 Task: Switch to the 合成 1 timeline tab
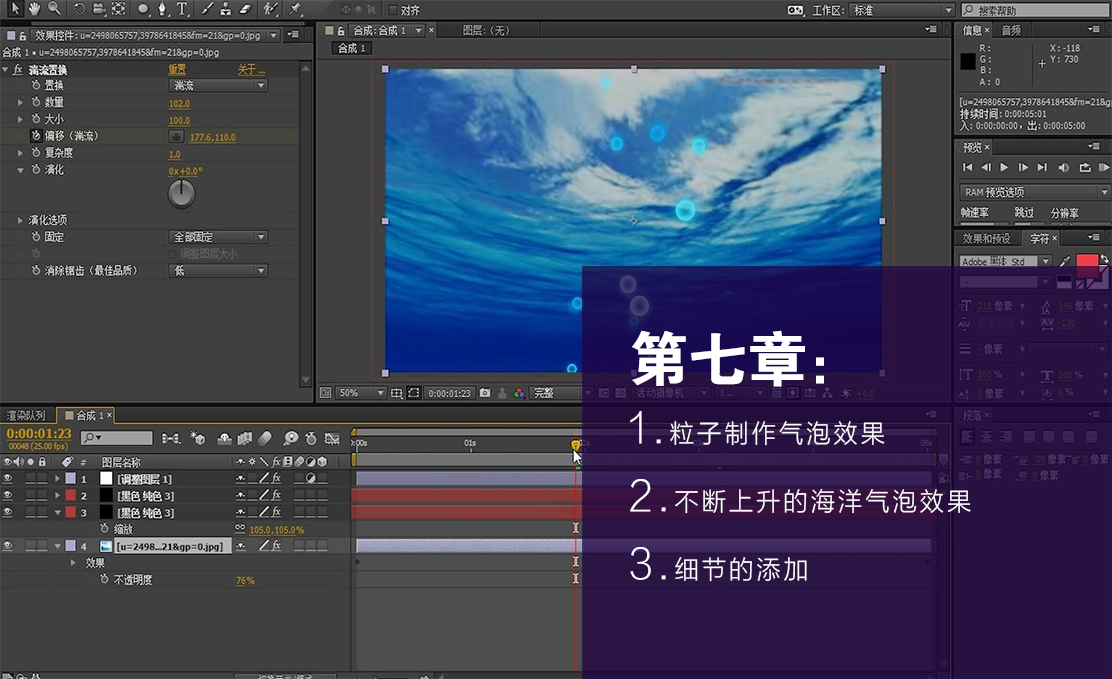pyautogui.click(x=85, y=415)
